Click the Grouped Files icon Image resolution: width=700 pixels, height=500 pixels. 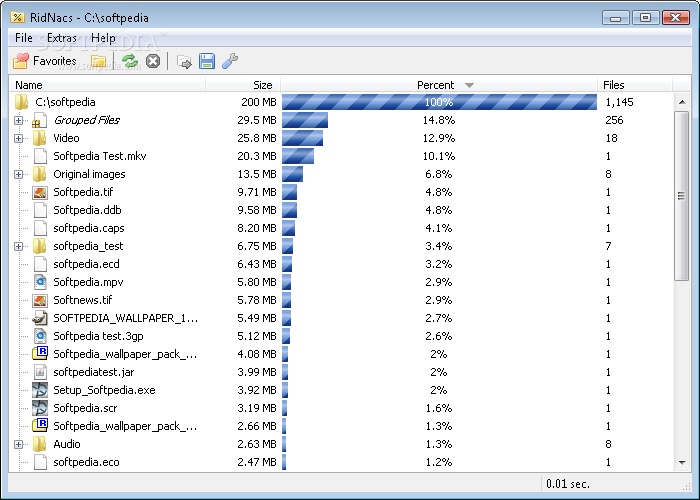pyautogui.click(x=39, y=120)
